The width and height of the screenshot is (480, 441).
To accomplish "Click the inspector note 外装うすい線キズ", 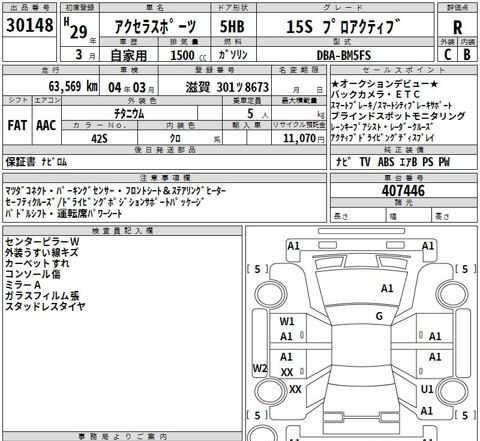I will (x=42, y=252).
